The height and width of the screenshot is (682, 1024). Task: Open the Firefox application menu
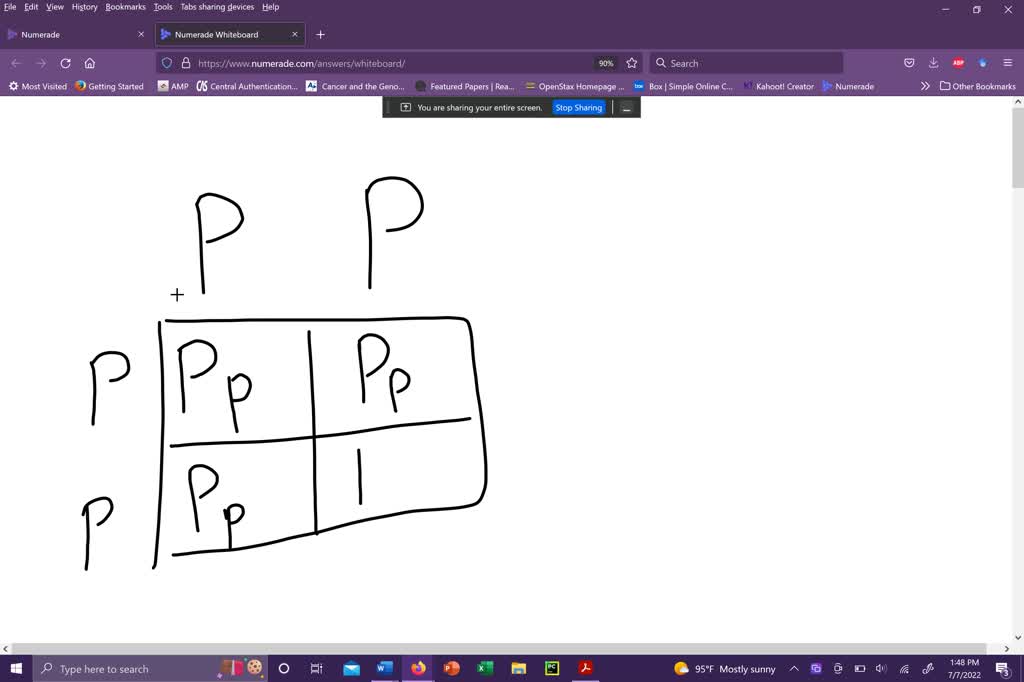[1007, 63]
